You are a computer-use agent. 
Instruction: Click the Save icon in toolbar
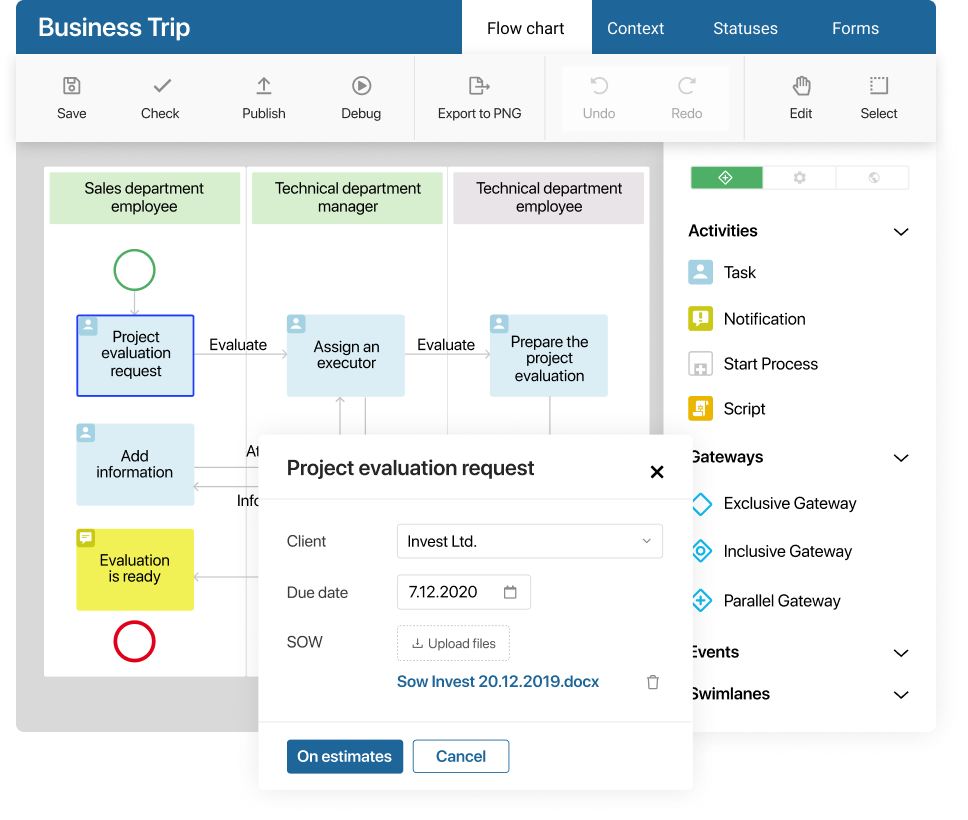71,87
